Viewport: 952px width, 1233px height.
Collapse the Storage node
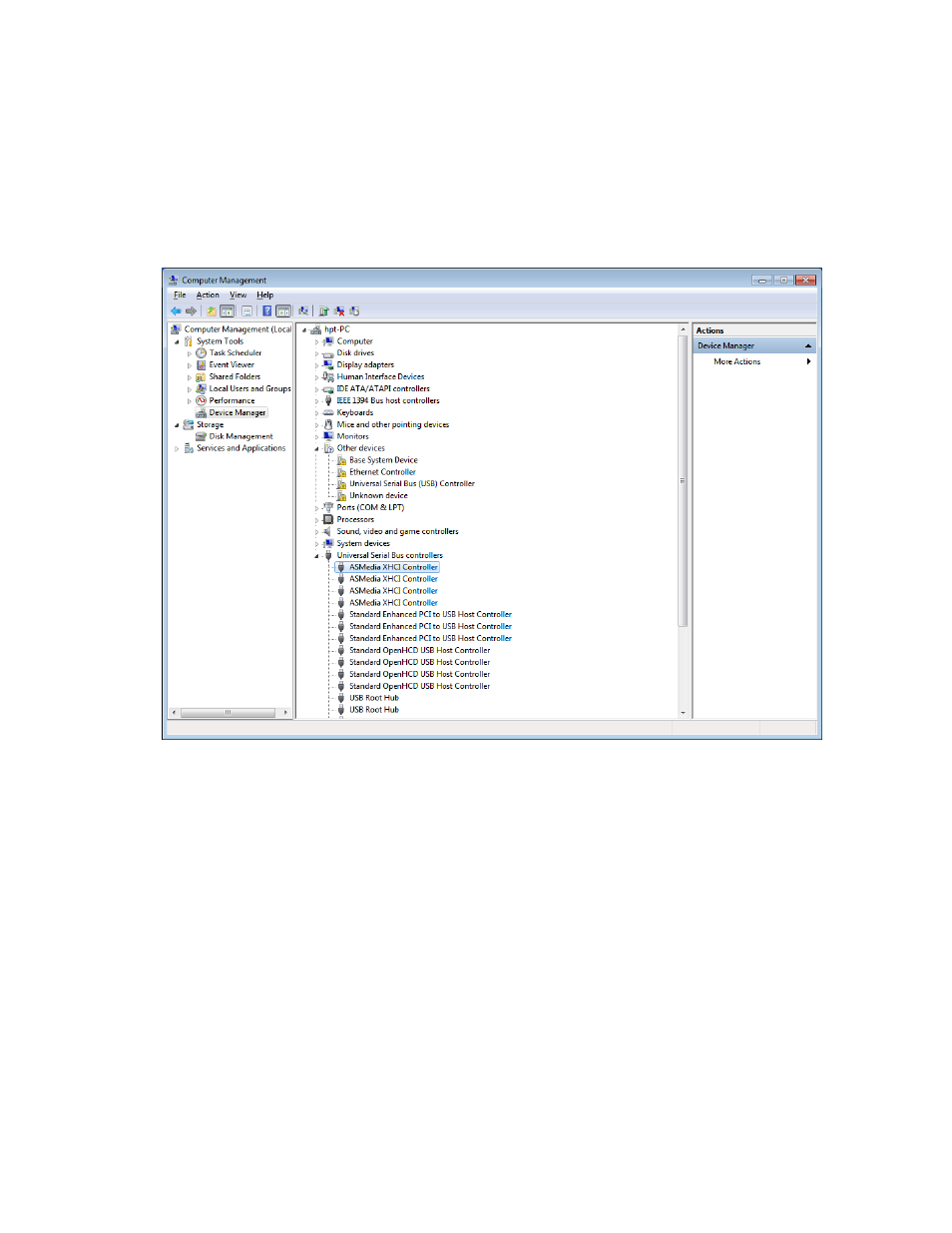click(177, 425)
